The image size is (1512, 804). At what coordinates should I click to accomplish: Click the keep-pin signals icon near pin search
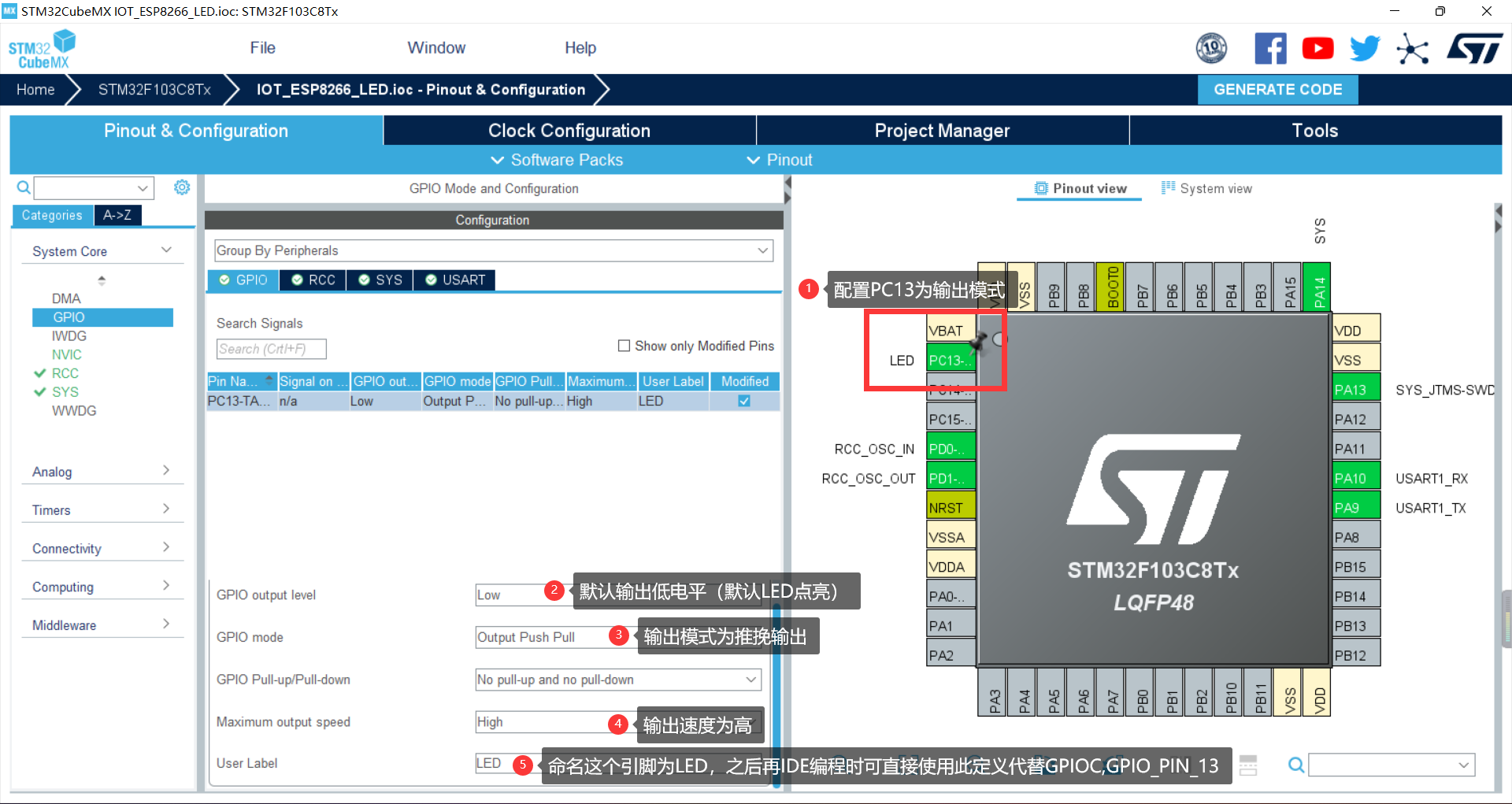pyautogui.click(x=1248, y=765)
